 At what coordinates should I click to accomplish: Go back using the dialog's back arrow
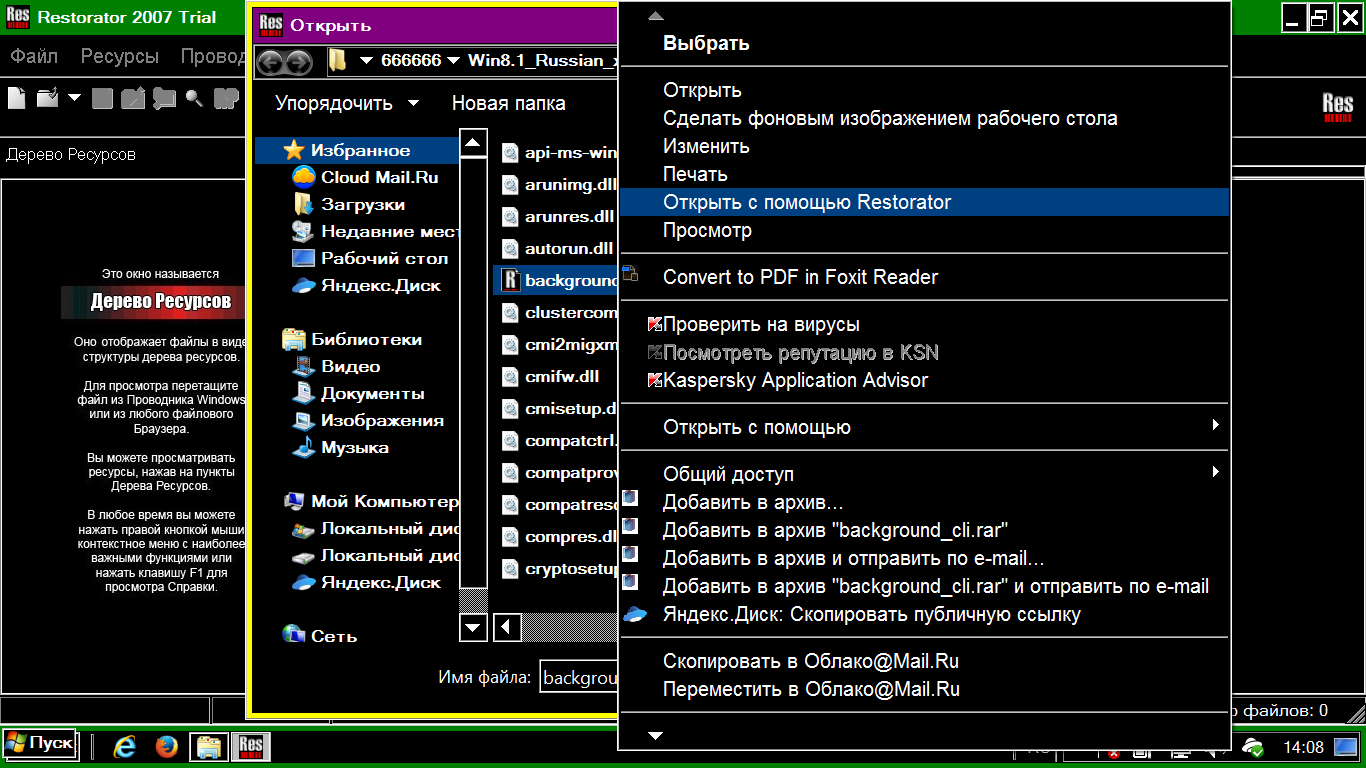(271, 62)
